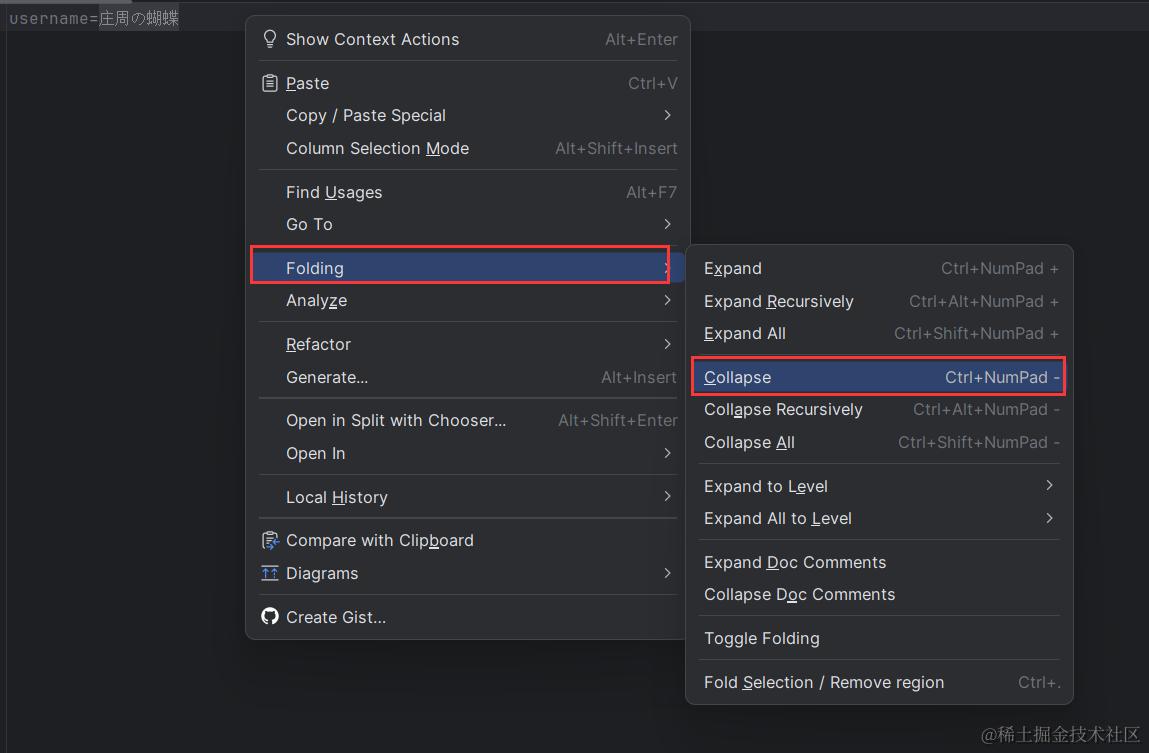Open the Diagrams submenu arrow
This screenshot has height=753, width=1149.
[667, 573]
